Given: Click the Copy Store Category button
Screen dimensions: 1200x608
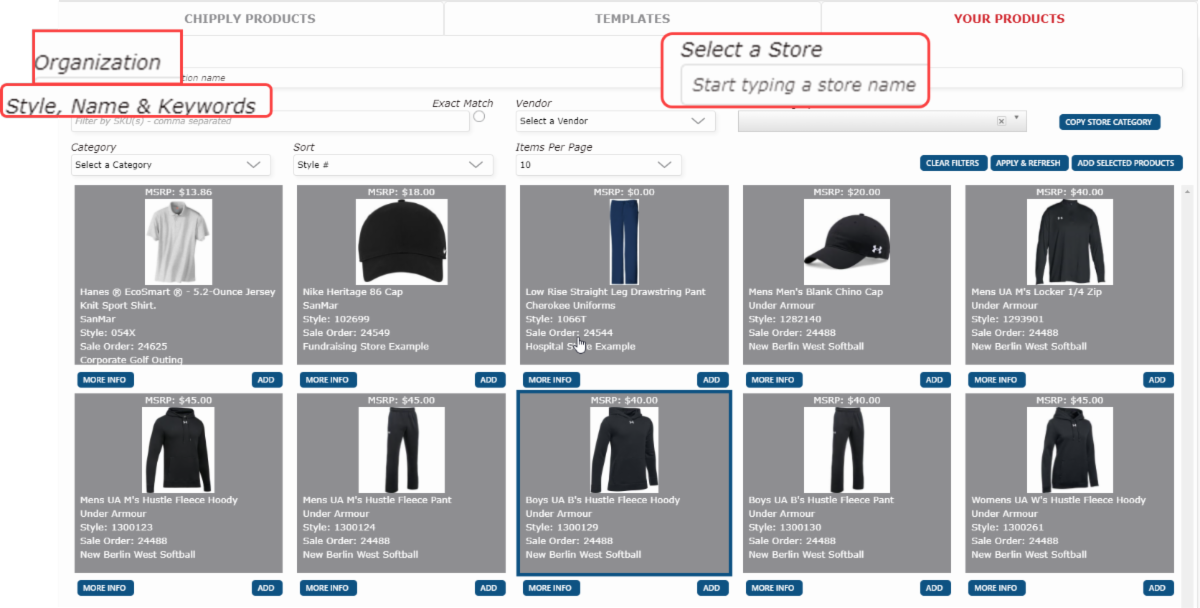Looking at the screenshot, I should pos(1110,122).
